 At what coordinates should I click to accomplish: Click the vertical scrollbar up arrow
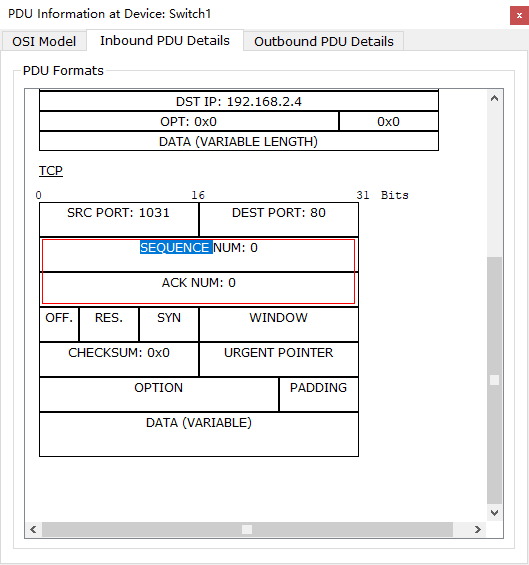494,98
